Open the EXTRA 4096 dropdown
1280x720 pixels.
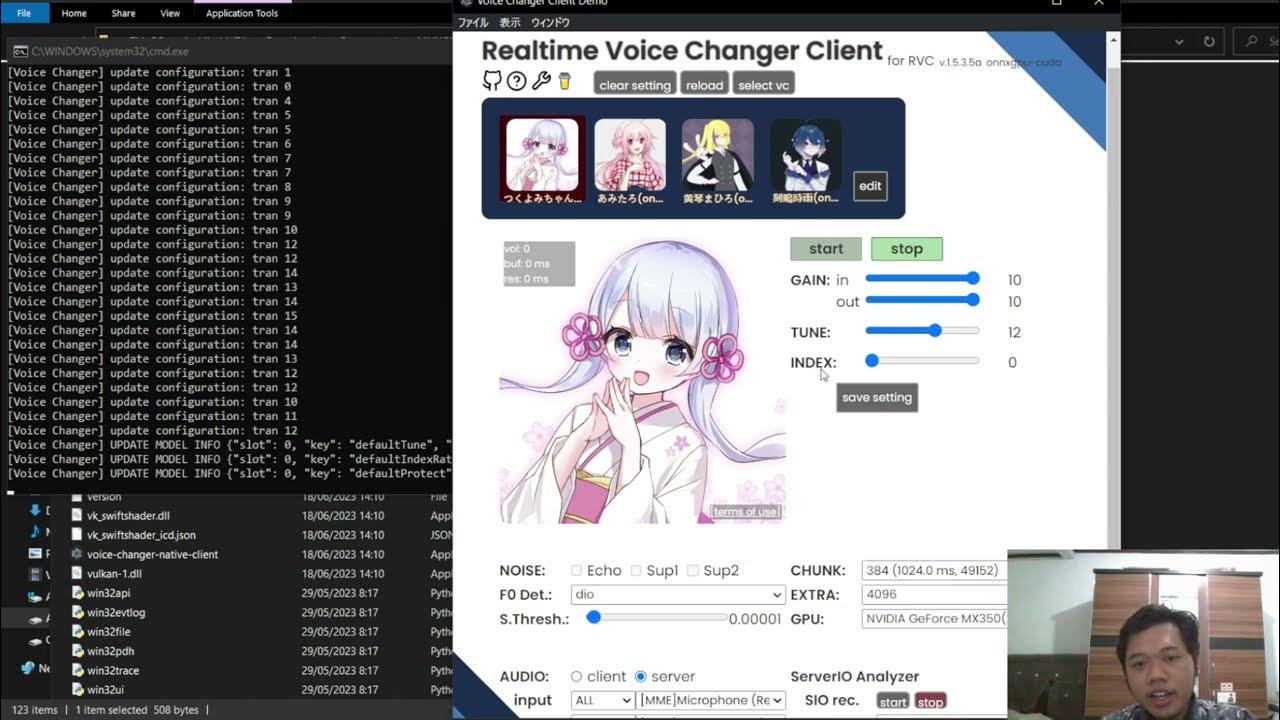tap(934, 594)
